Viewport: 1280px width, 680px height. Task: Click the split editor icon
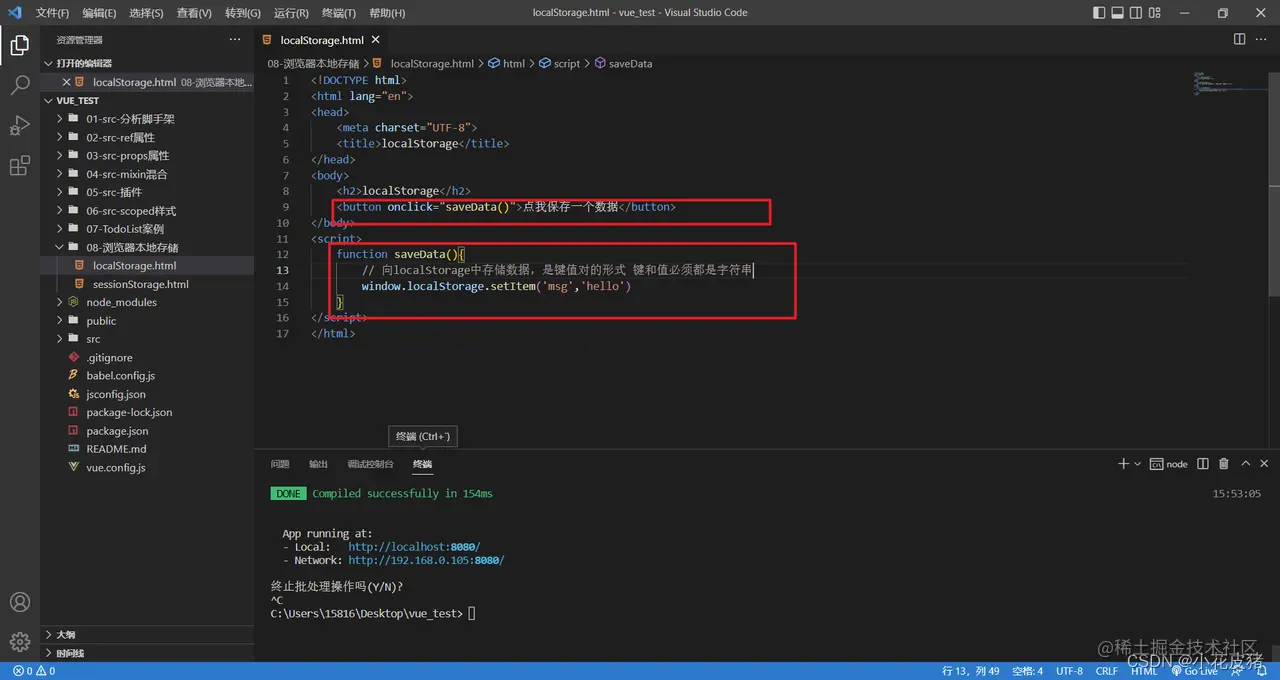[x=1239, y=39]
